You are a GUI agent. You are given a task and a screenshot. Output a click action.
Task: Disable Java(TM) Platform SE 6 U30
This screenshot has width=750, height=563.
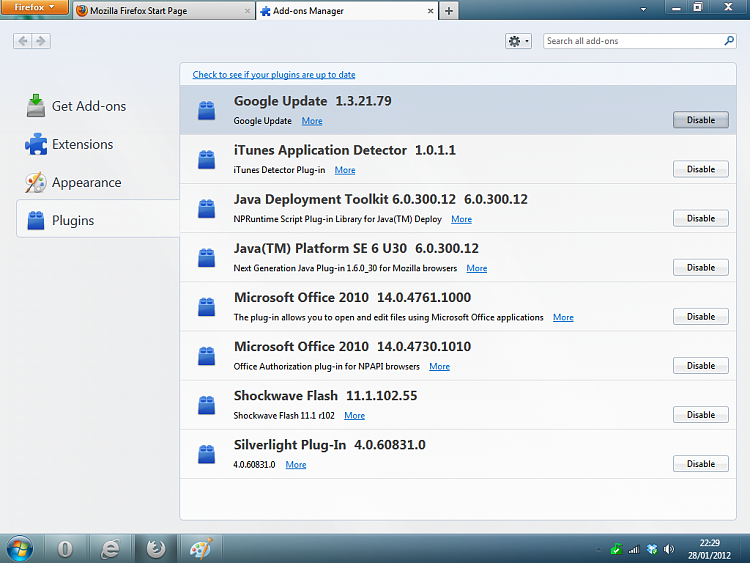(x=701, y=267)
